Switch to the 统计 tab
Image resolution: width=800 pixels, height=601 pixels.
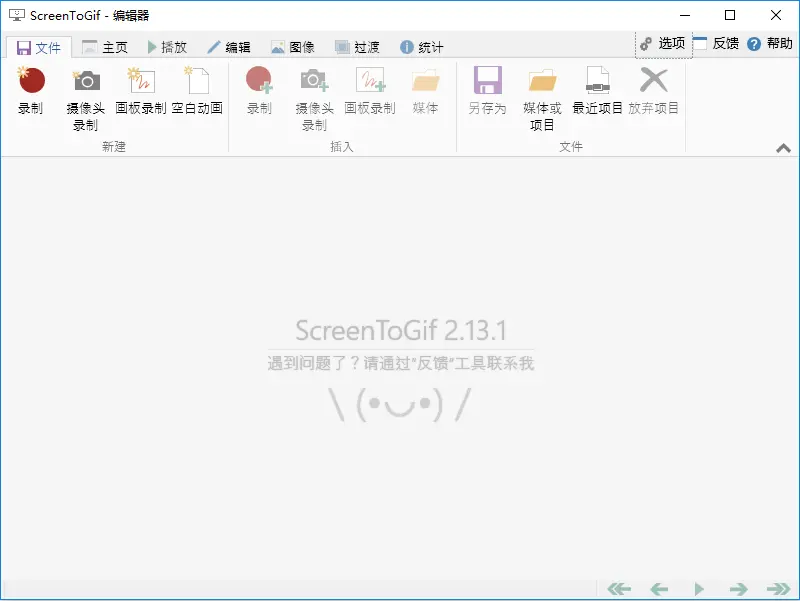coord(421,47)
